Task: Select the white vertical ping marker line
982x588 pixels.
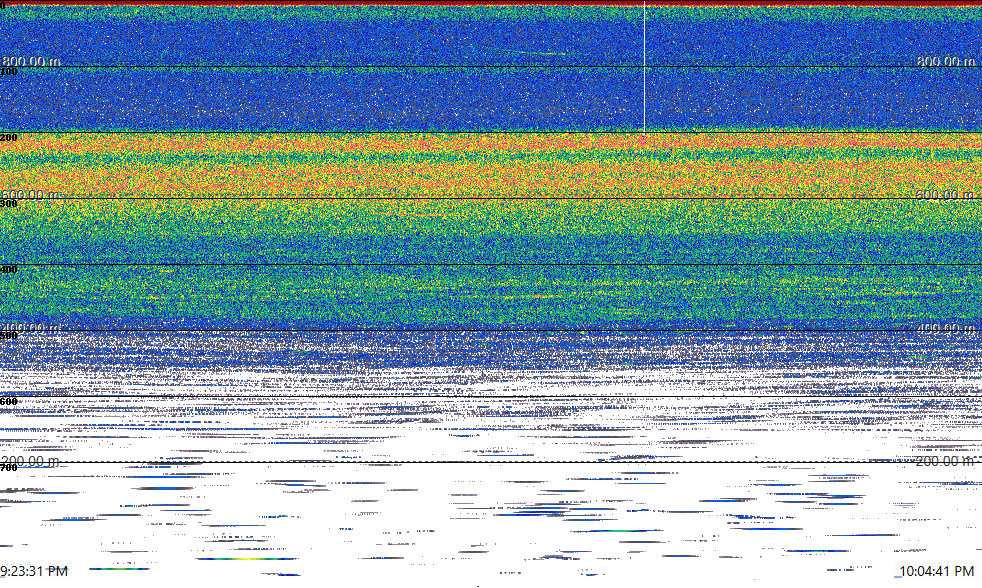Action: (x=644, y=66)
